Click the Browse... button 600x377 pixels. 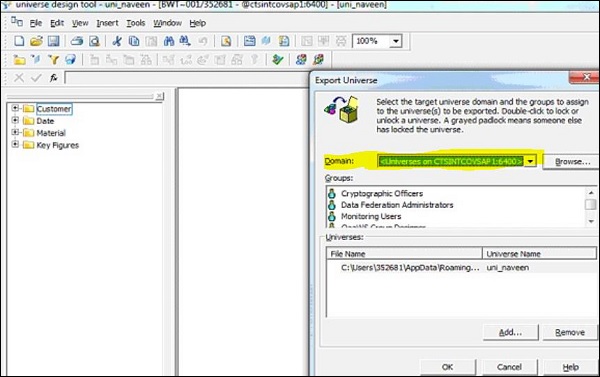(571, 162)
